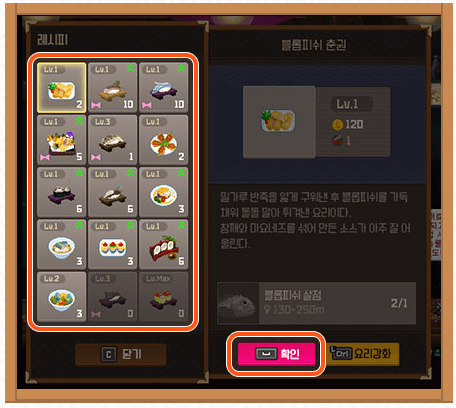Choose the Lv.3 sushi recipe with quantity 1
Image resolution: width=456 pixels, height=408 pixels.
(113, 140)
